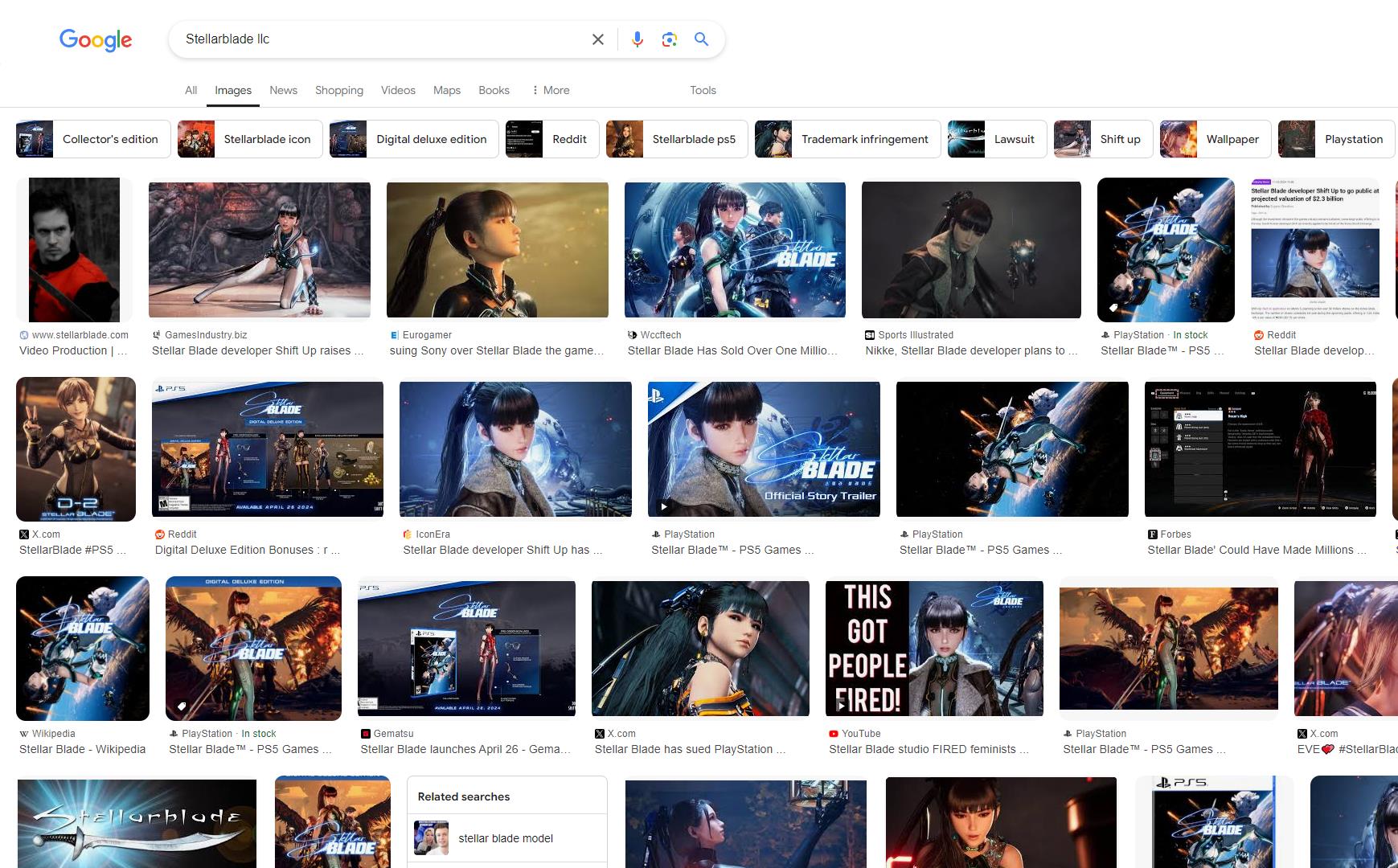The height and width of the screenshot is (868, 1398).
Task: Open related search 'stellar blade model'
Action: 506,838
